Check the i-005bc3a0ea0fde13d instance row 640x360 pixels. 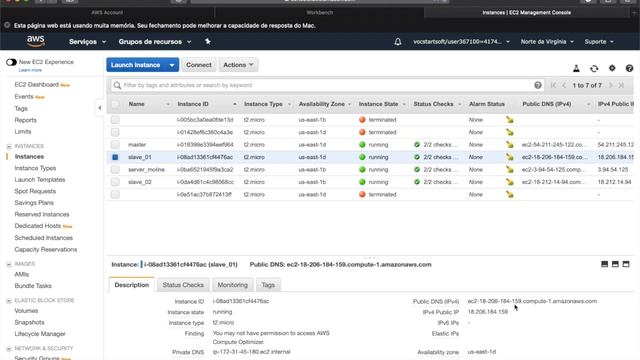pyautogui.click(x=115, y=120)
